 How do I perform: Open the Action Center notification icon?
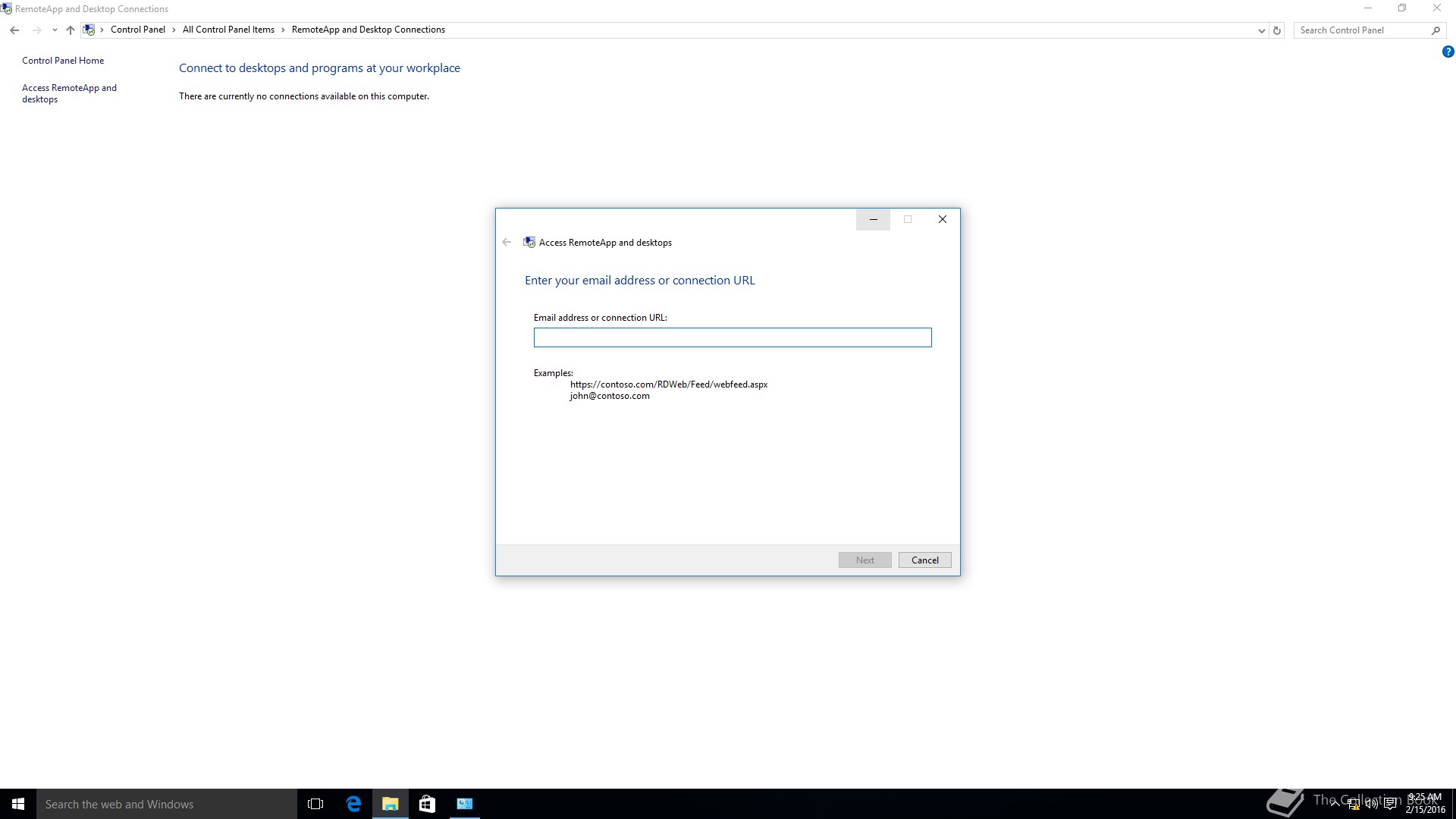(x=1390, y=805)
